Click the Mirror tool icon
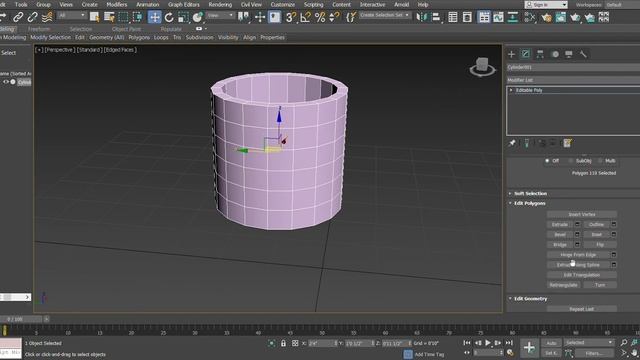The height and width of the screenshot is (360, 640). coord(421,17)
